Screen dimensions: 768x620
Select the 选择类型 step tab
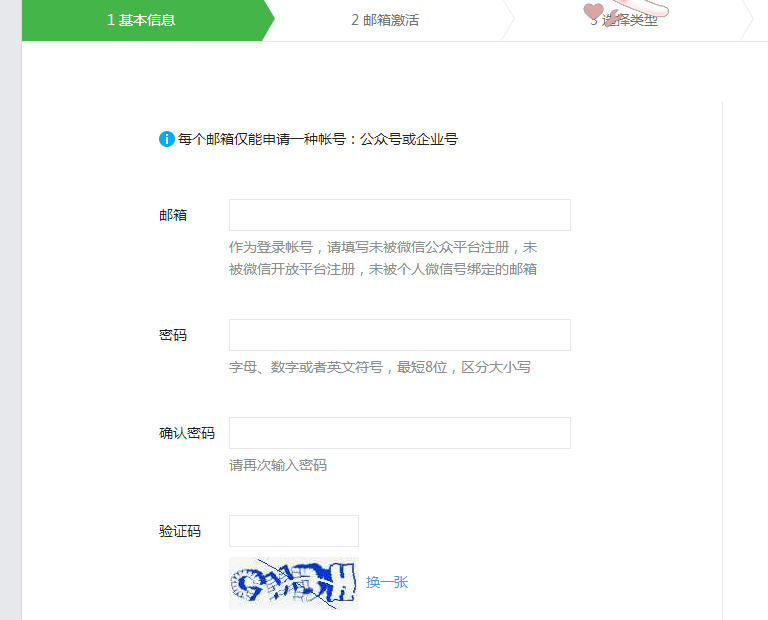[624, 20]
